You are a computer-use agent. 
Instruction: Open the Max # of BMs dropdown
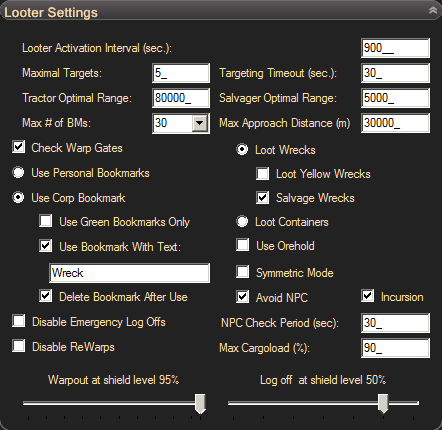click(200, 123)
